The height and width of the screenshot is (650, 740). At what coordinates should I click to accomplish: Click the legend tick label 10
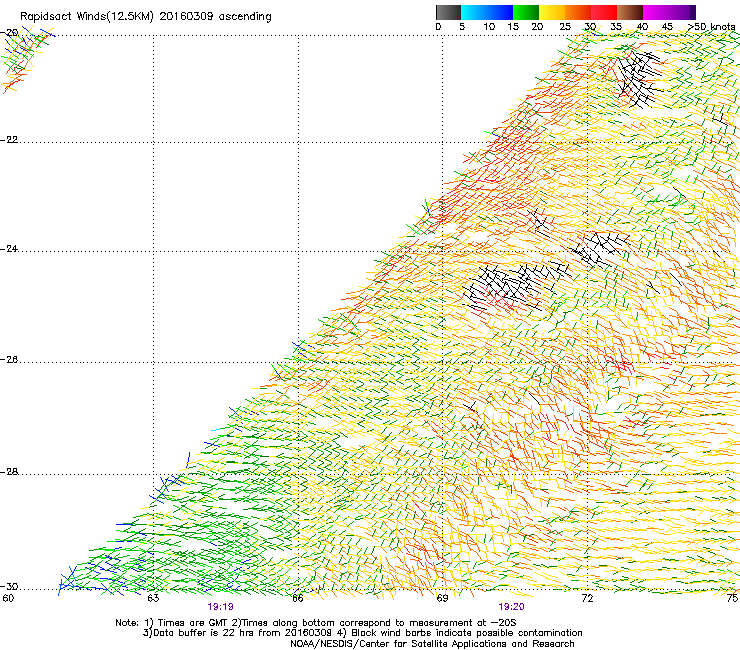click(x=489, y=27)
